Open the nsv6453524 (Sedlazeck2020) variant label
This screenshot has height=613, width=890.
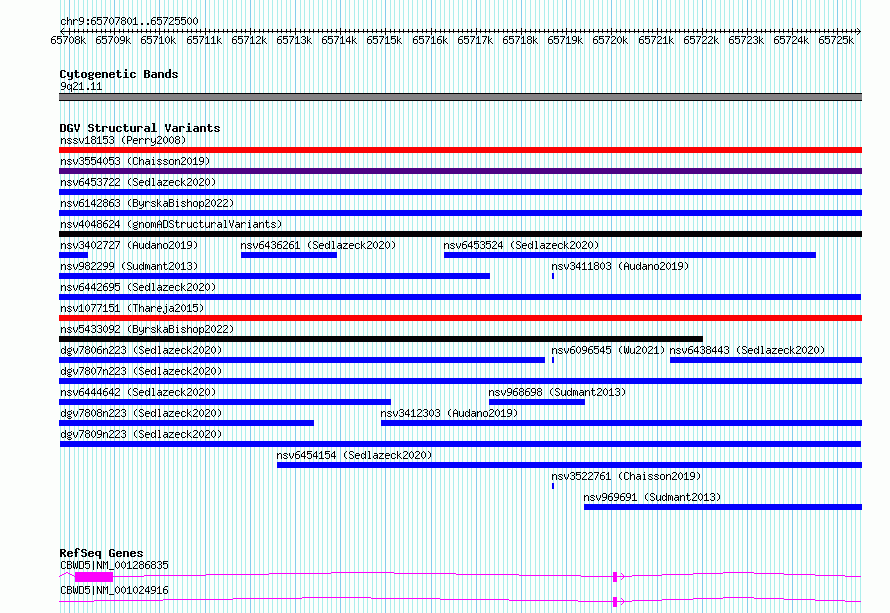tap(521, 245)
